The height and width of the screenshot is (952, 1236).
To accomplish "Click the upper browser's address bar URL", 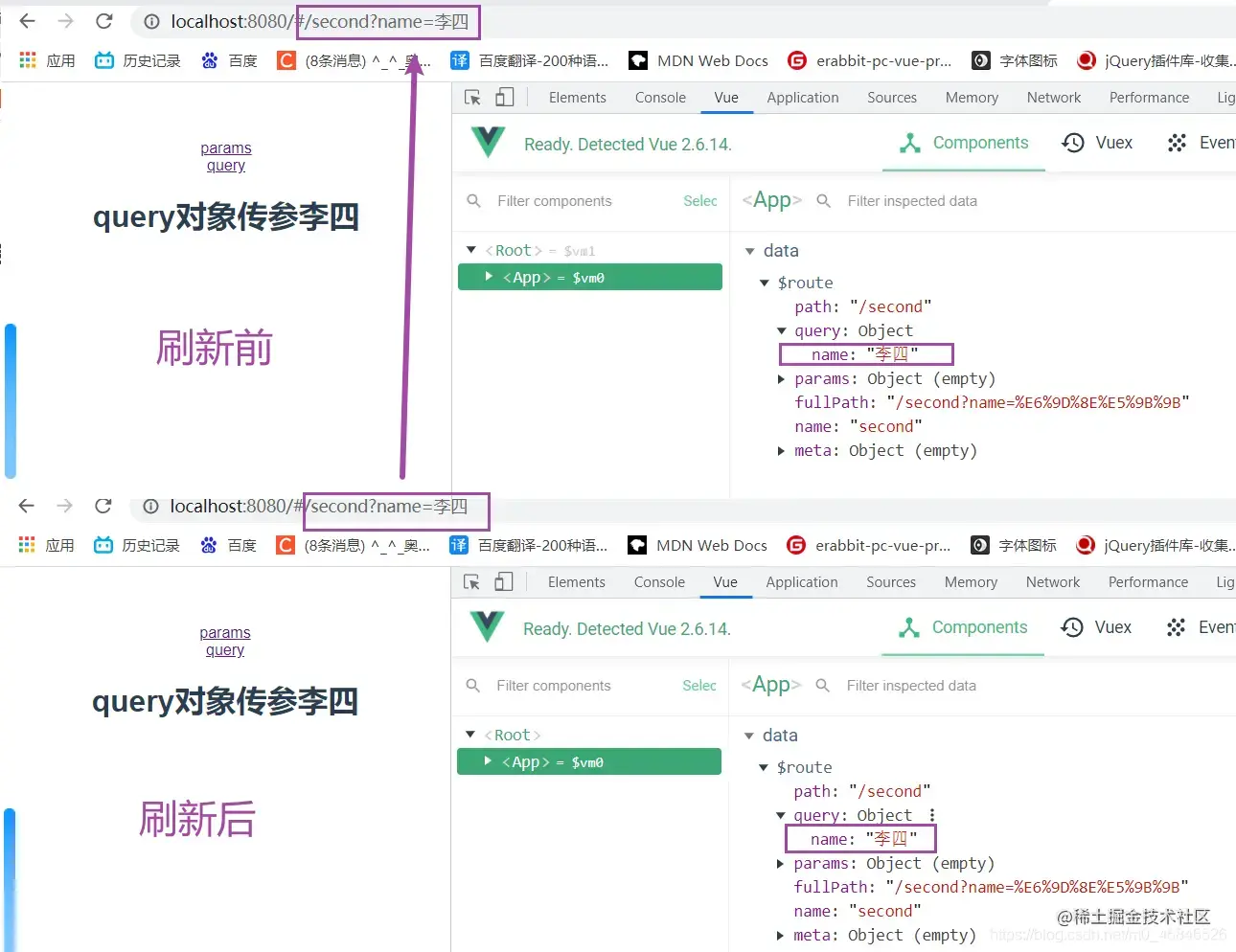I will click(x=320, y=22).
